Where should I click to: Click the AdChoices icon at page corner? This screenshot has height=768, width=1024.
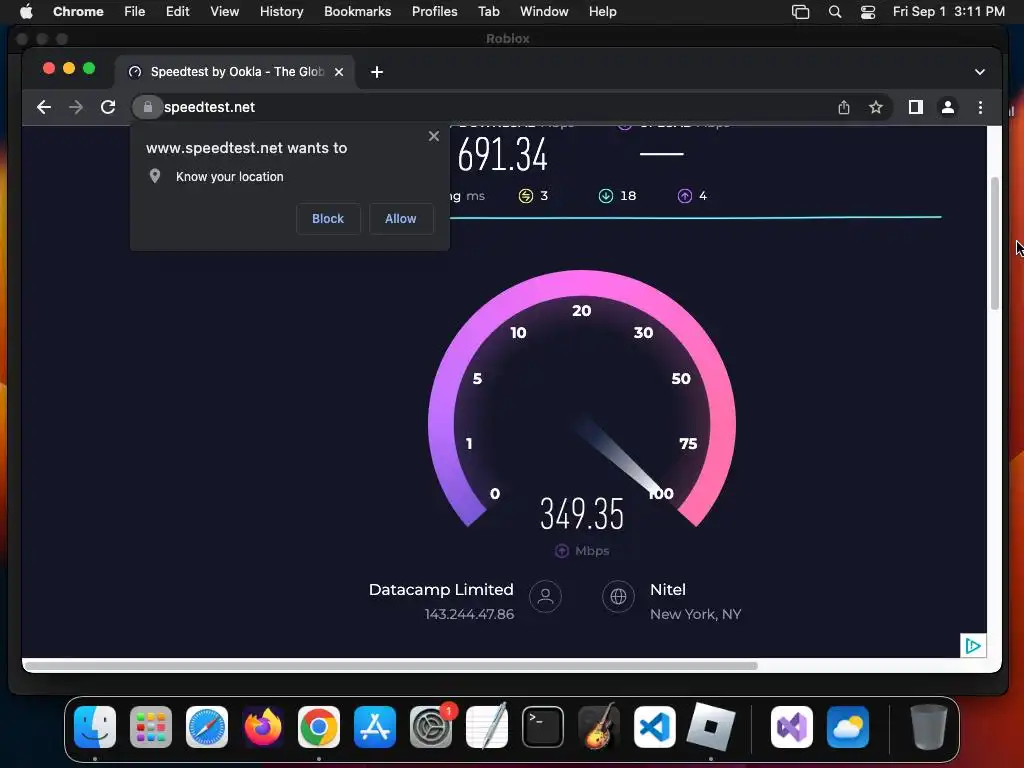[x=973, y=646]
